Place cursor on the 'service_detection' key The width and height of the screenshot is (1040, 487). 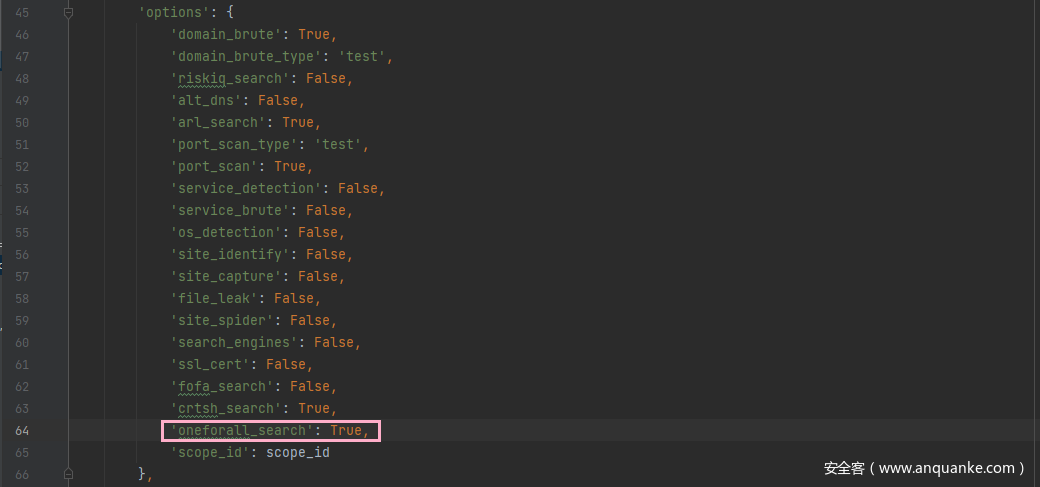tap(246, 188)
